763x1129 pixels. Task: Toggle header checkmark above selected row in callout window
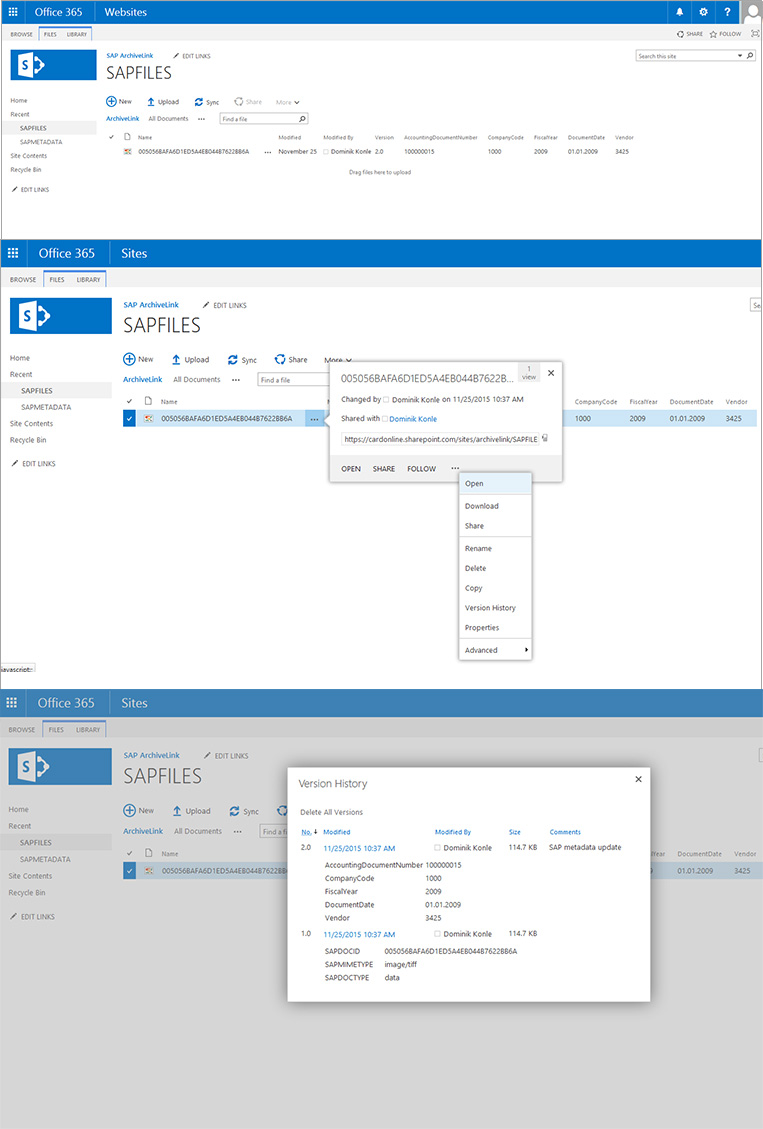130,401
